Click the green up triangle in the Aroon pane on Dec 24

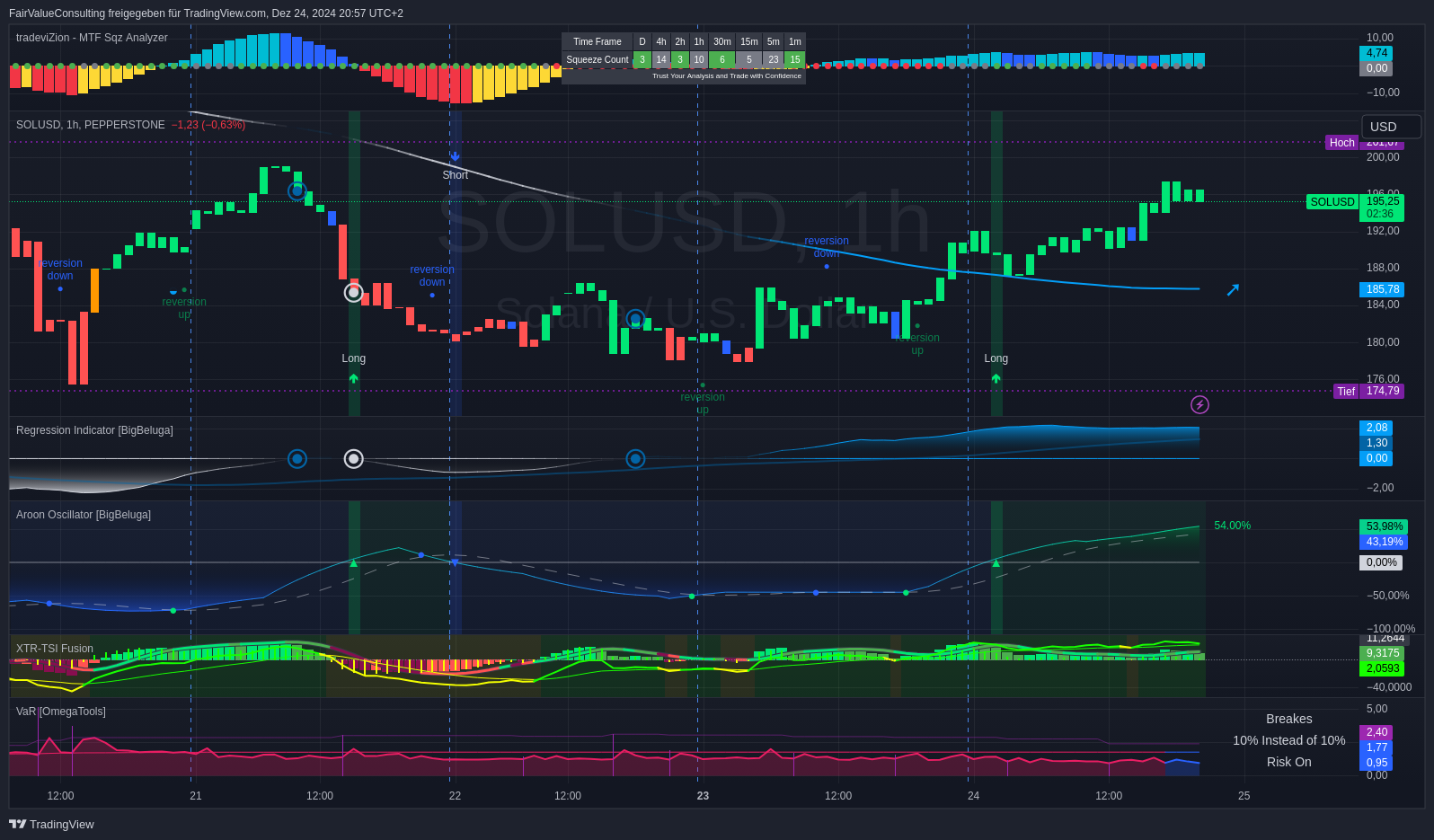pos(996,563)
